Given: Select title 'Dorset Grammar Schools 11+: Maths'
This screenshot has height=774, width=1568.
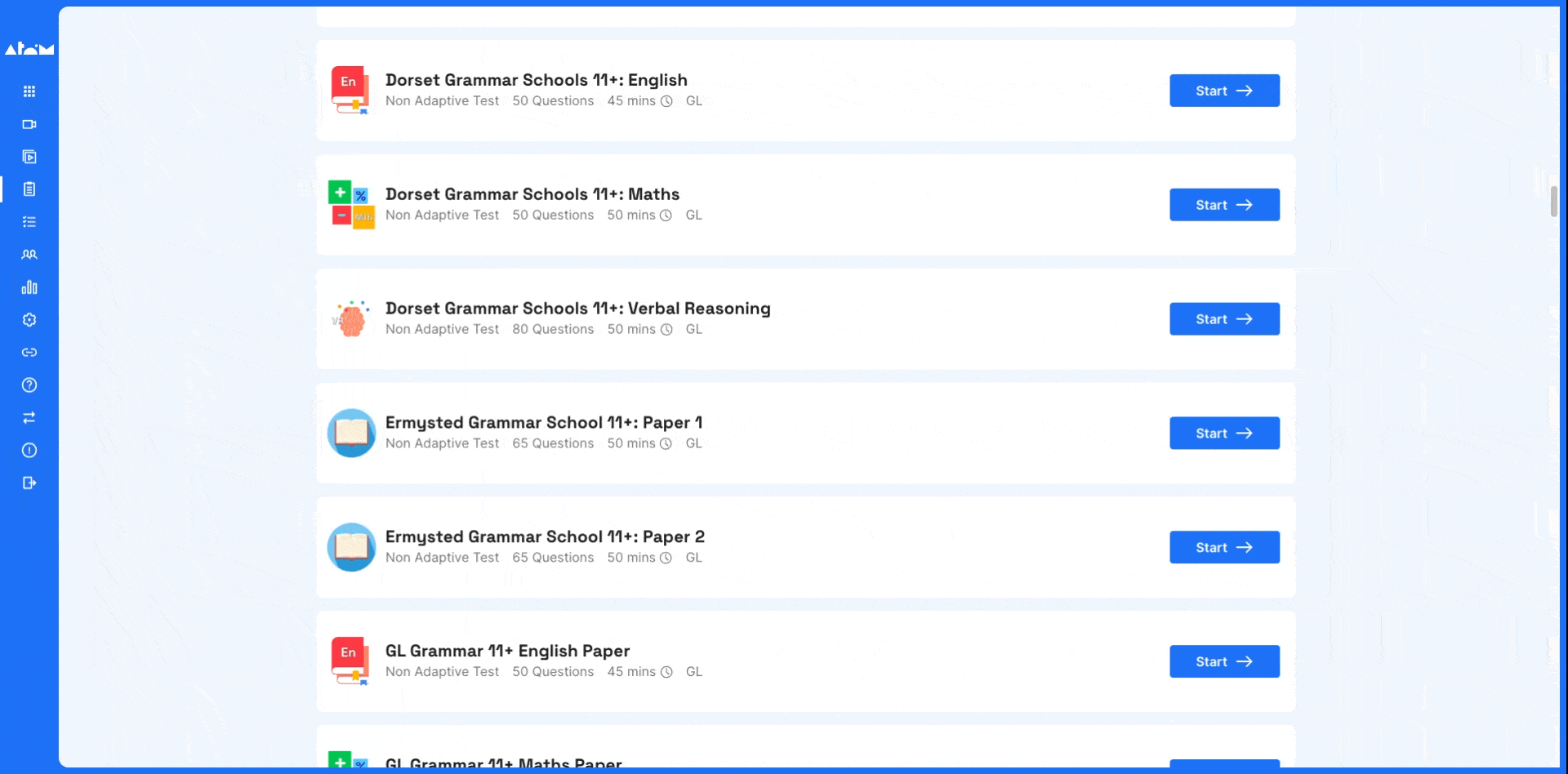Looking at the screenshot, I should 532,194.
